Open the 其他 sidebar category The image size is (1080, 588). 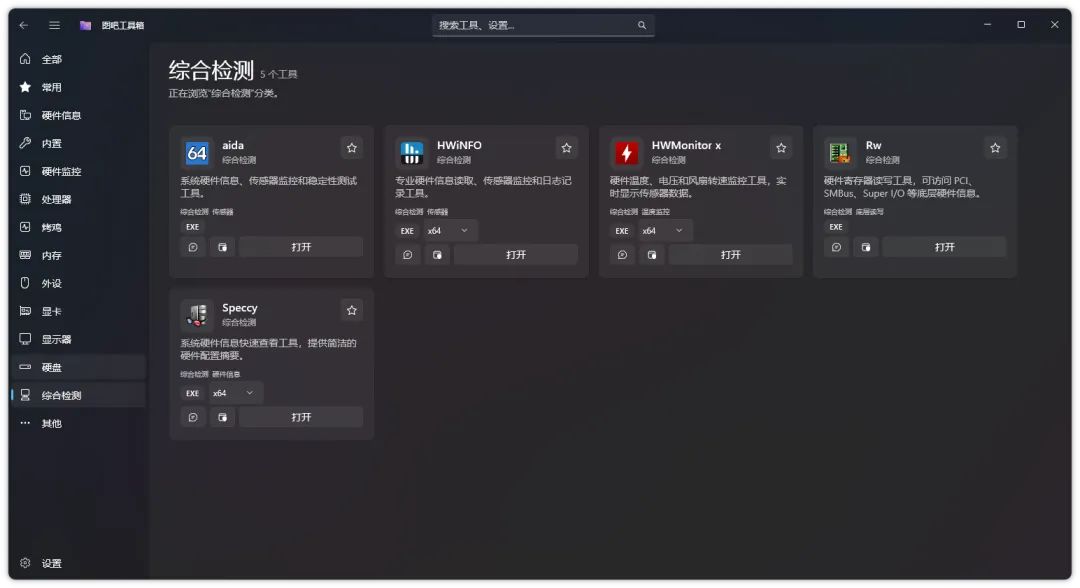pyautogui.click(x=78, y=423)
